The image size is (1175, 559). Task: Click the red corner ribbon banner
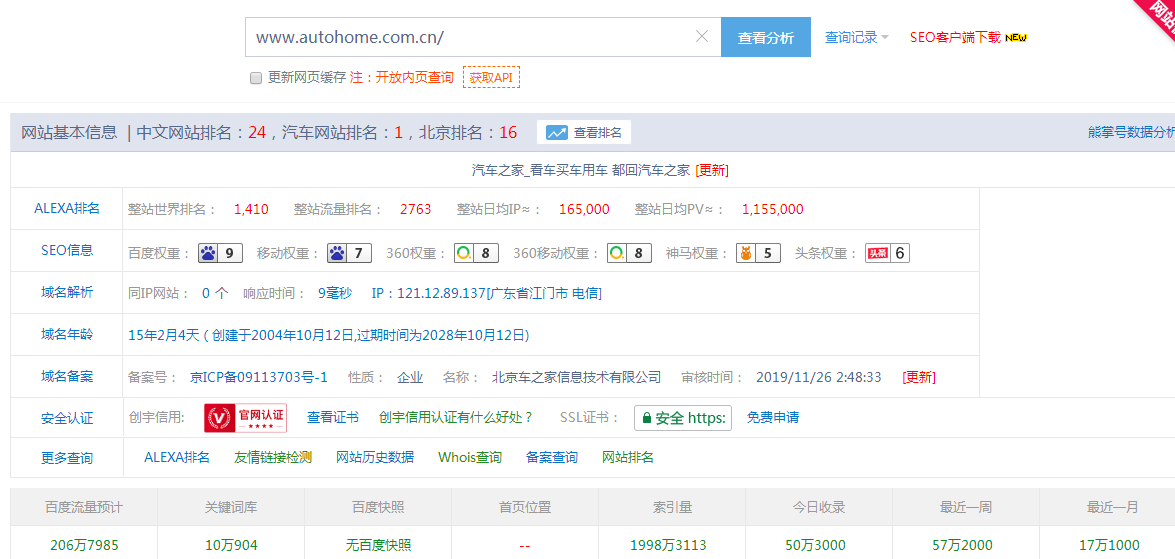pyautogui.click(x=1158, y=15)
